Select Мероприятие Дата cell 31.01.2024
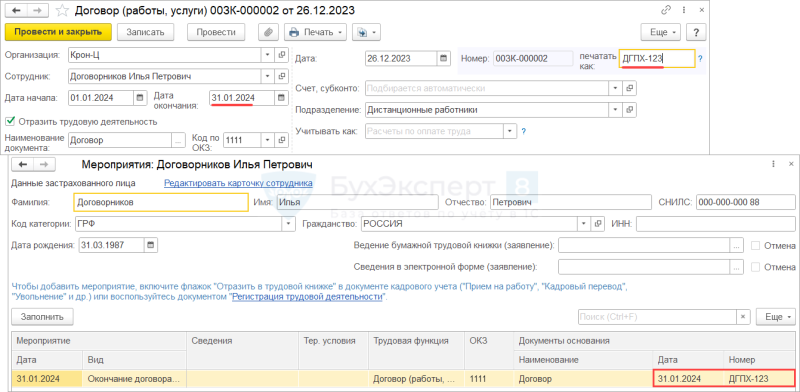Image resolution: width=800 pixels, height=392 pixels. 47,379
